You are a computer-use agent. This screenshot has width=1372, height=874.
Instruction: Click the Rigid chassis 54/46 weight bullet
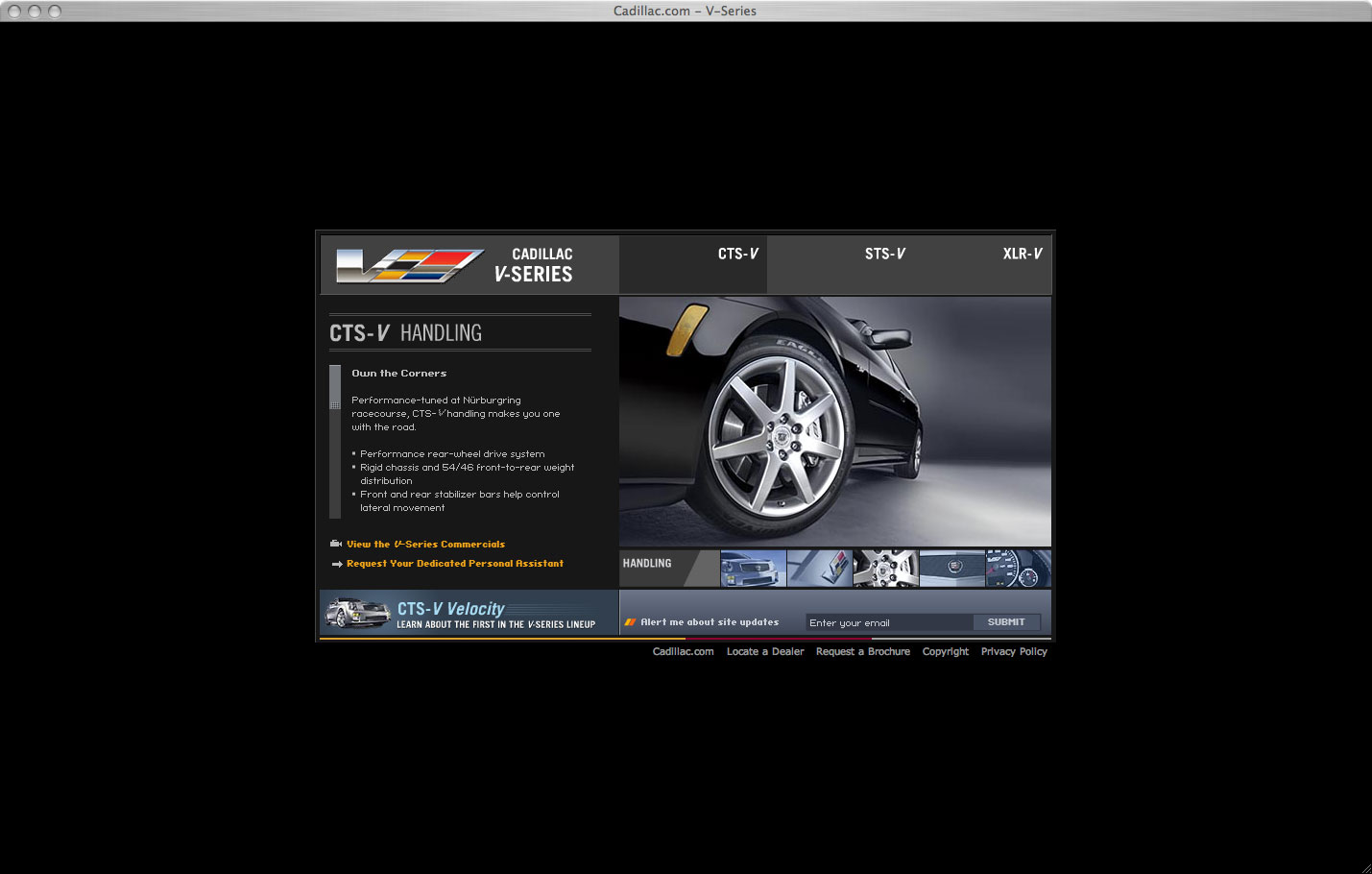coord(467,474)
